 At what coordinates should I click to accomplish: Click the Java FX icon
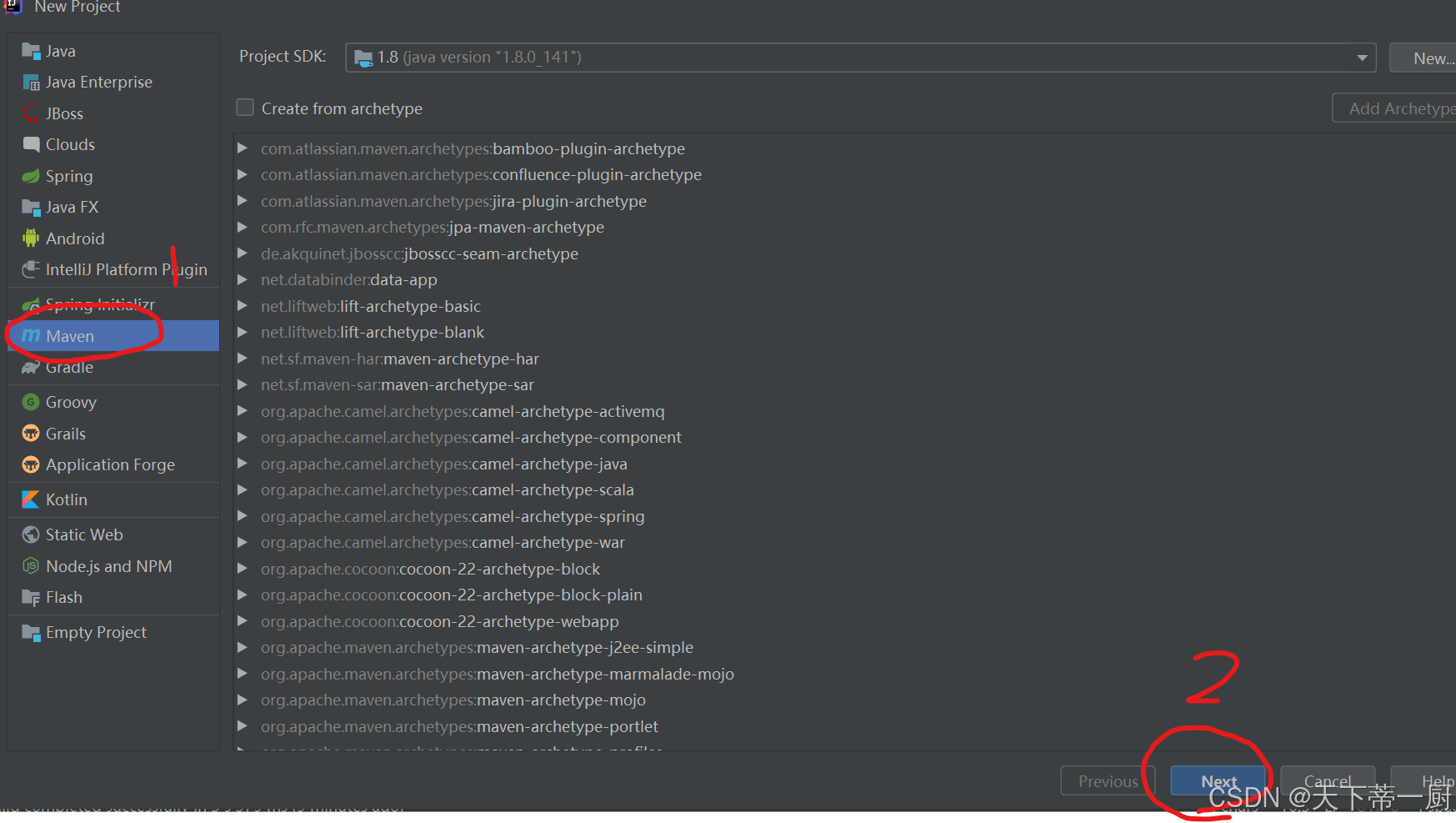[31, 207]
